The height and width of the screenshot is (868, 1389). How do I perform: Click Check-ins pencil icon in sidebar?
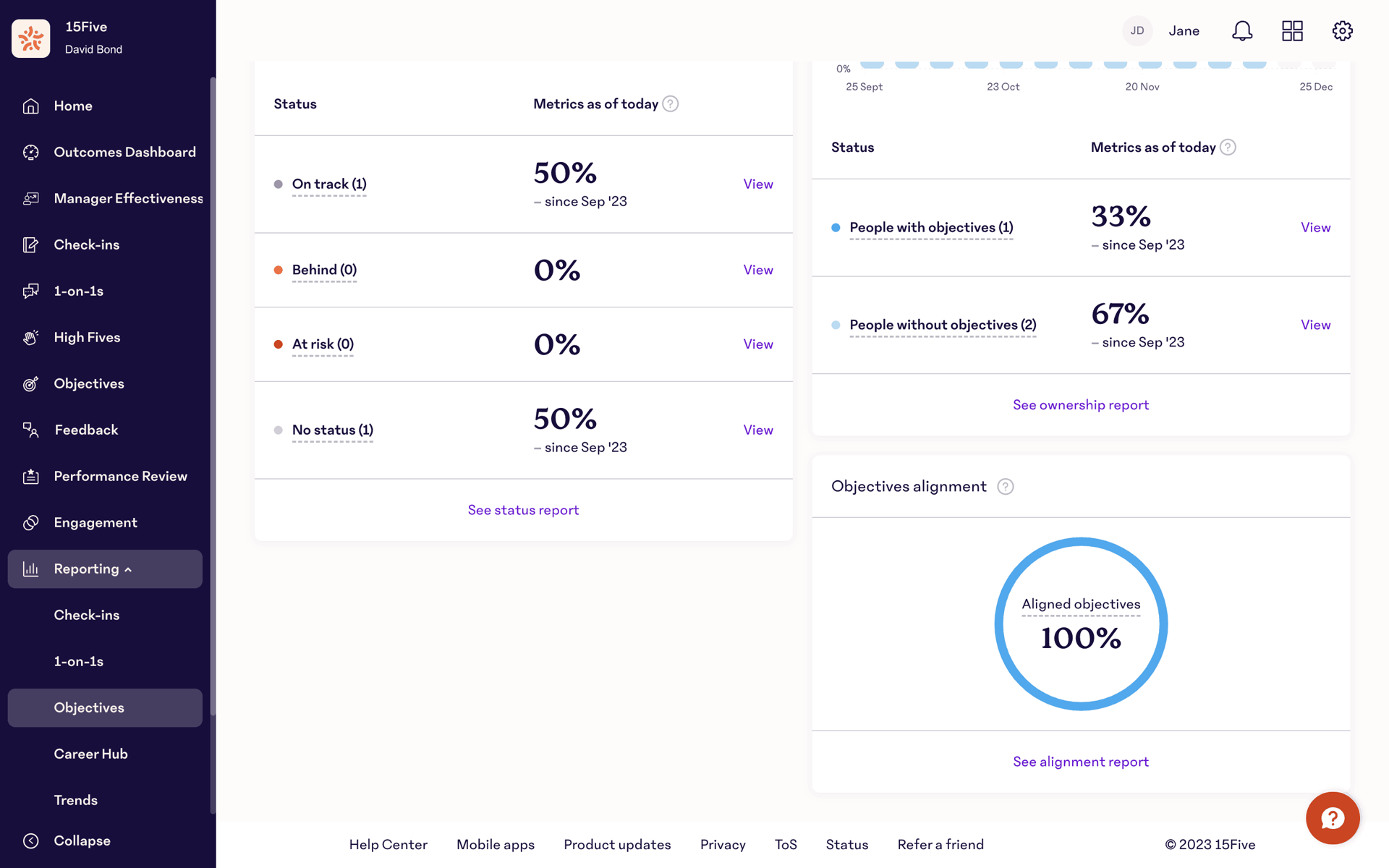[30, 244]
